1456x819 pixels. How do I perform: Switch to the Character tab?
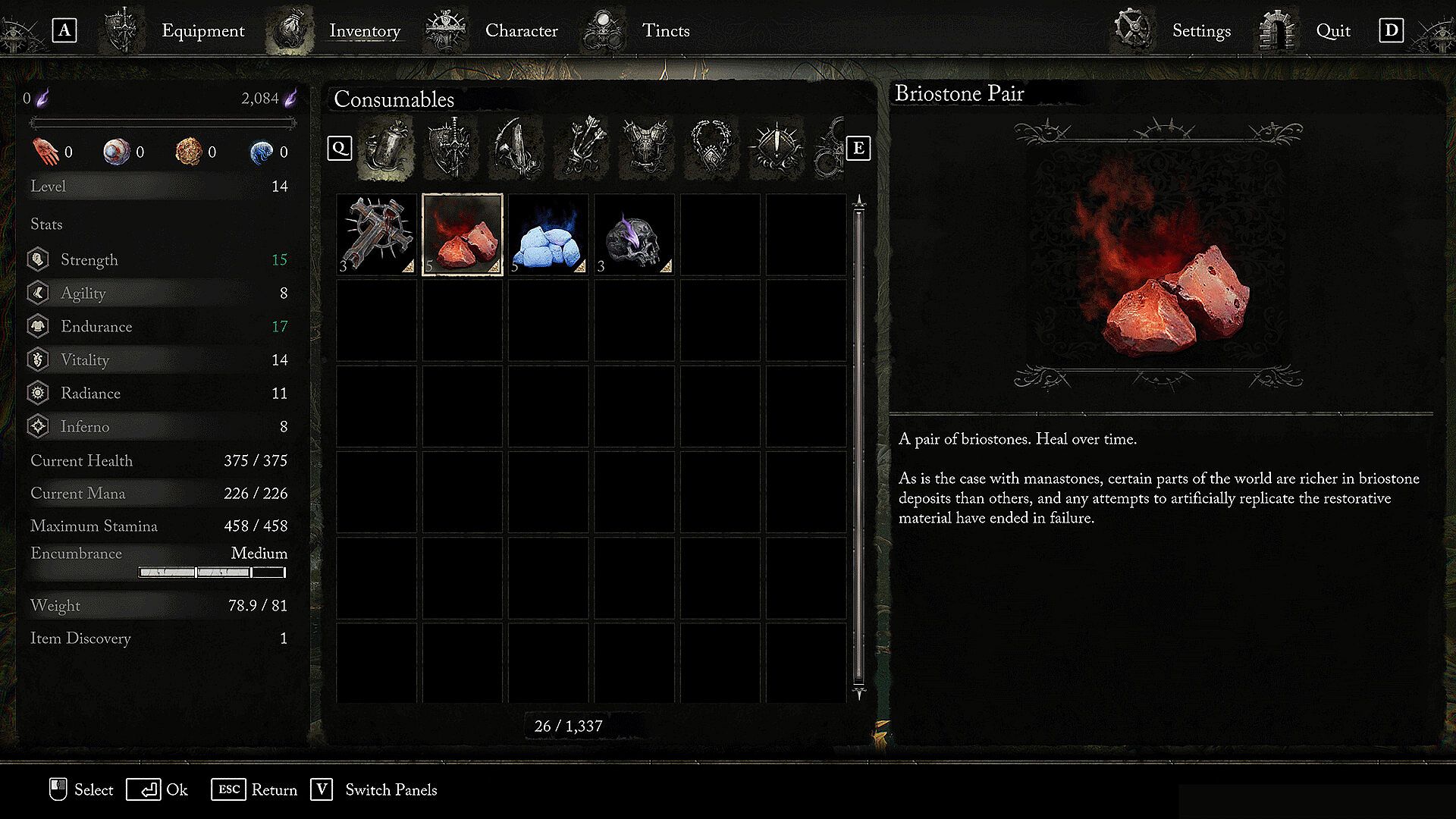(521, 30)
